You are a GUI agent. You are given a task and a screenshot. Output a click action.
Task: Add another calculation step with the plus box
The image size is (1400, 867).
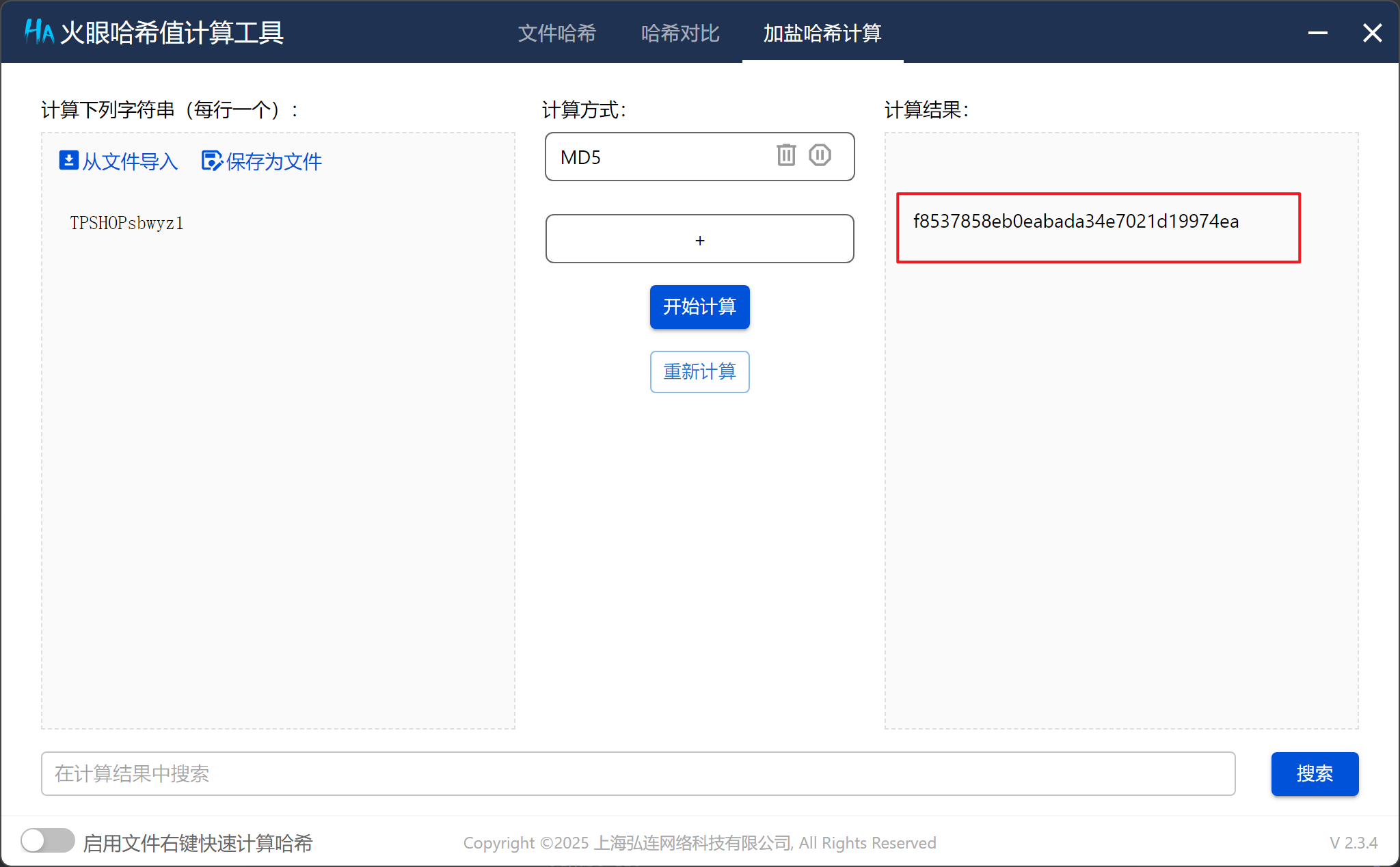click(699, 239)
